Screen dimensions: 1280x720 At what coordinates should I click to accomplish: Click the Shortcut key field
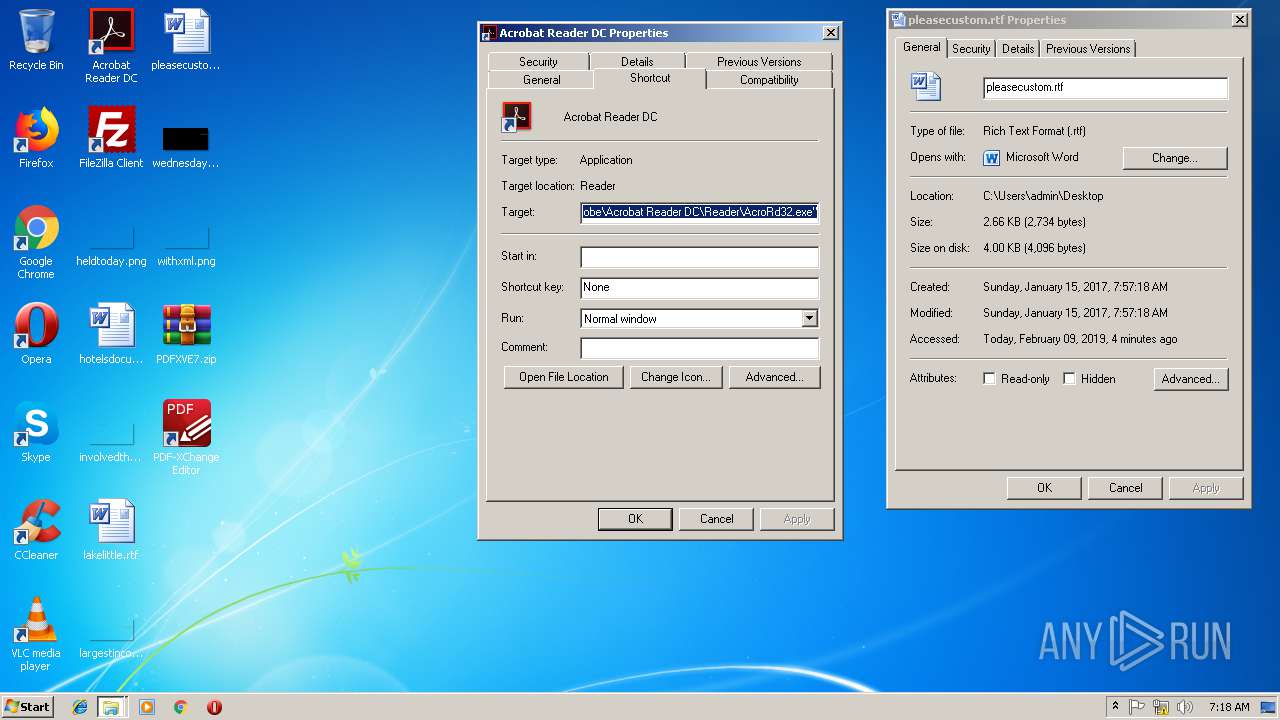pyautogui.click(x=700, y=288)
